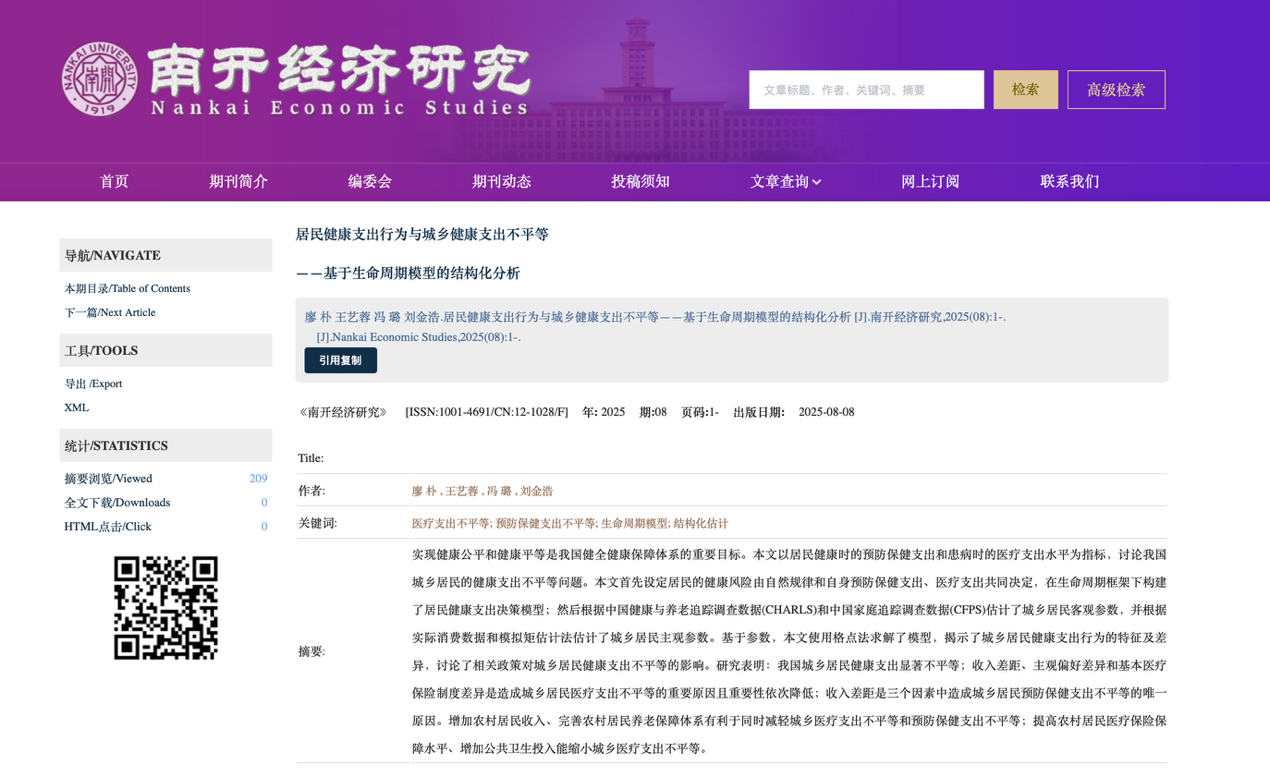Open the 期刊简介 menu item
The height and width of the screenshot is (778, 1270).
pos(238,182)
